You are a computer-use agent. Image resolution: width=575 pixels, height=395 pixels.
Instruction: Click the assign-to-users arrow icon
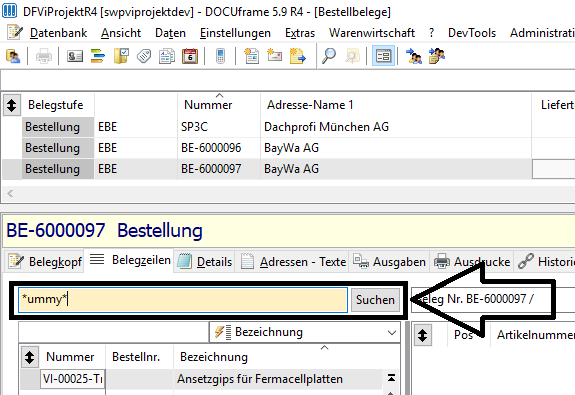pyautogui.click(x=414, y=56)
